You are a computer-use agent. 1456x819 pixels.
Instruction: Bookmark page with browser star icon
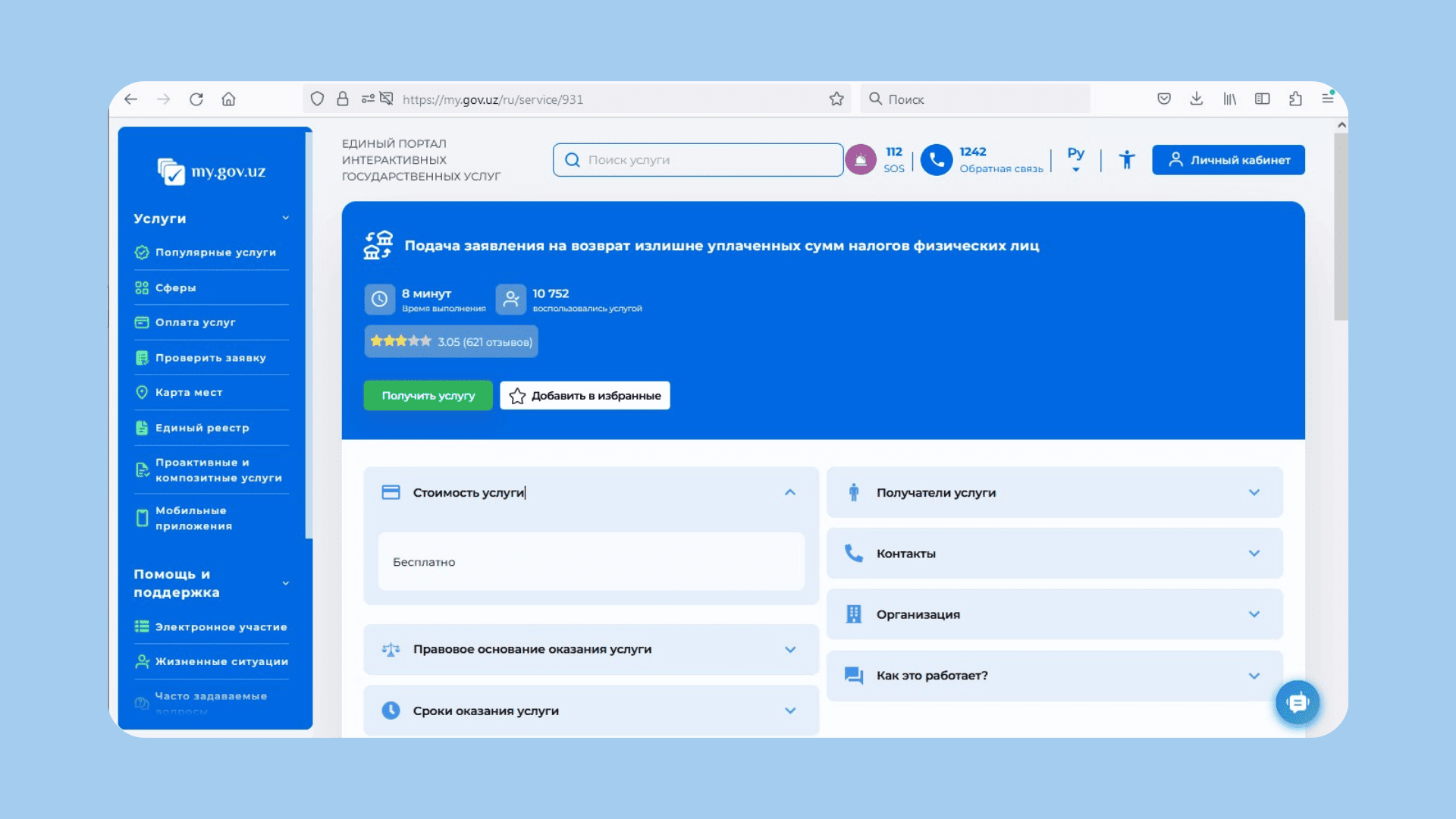836,99
